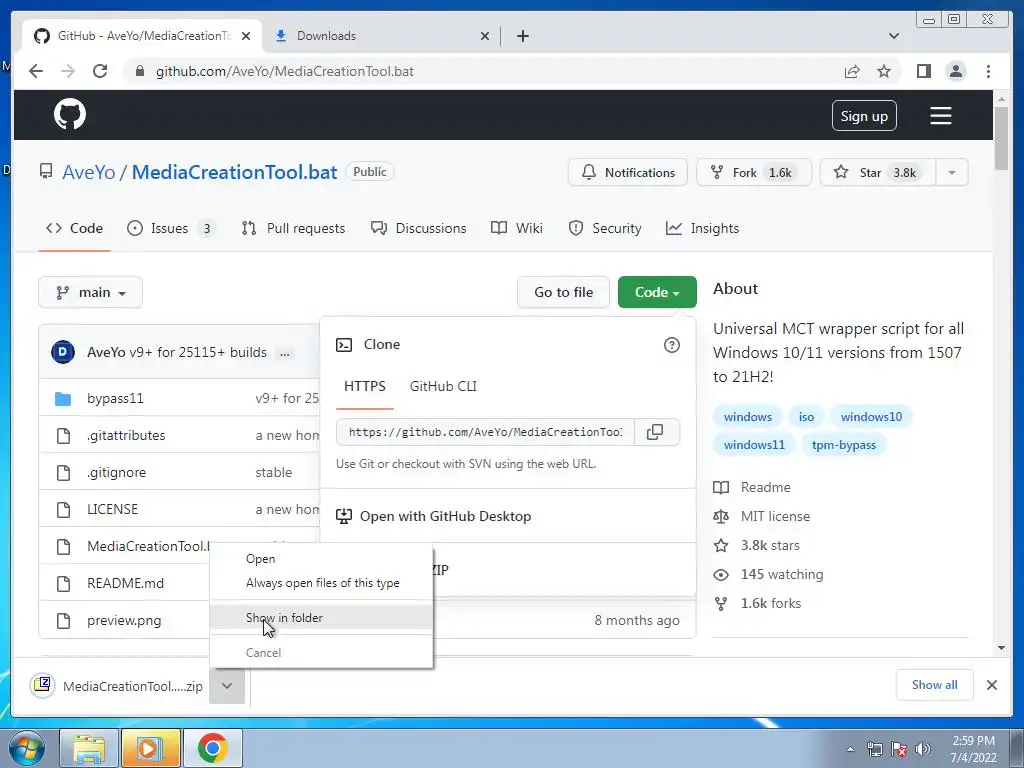The height and width of the screenshot is (768, 1024).
Task: Open the hamburger menu in GitHub header
Action: [940, 116]
